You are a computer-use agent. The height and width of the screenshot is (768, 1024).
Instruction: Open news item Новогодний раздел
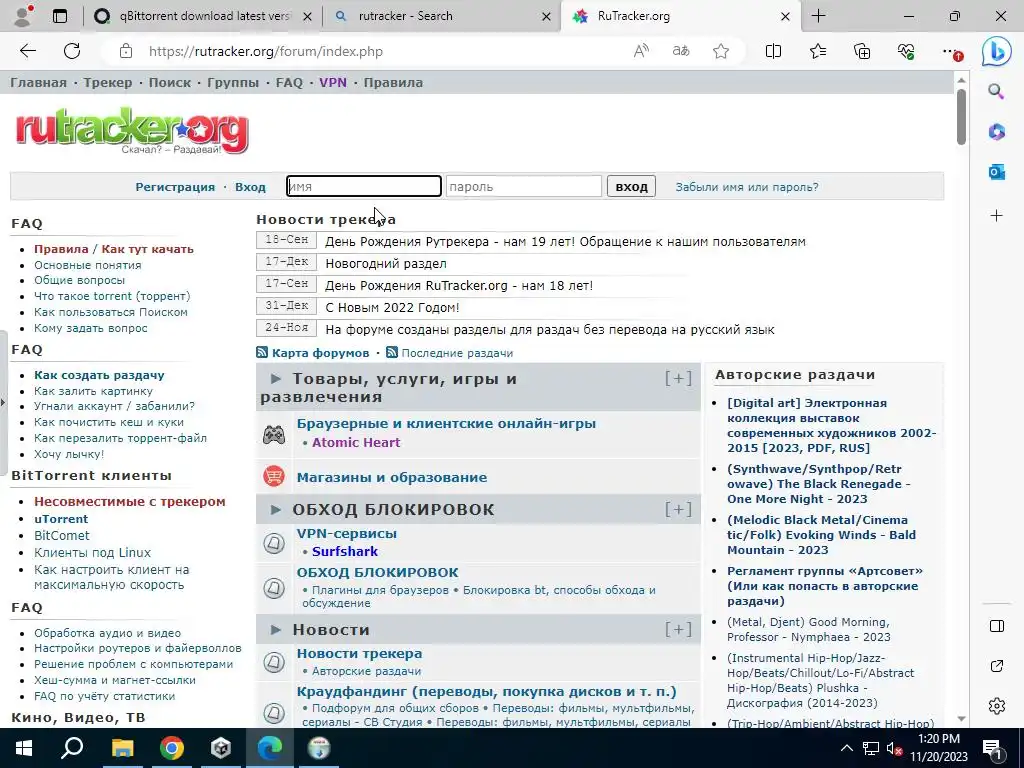pos(386,264)
